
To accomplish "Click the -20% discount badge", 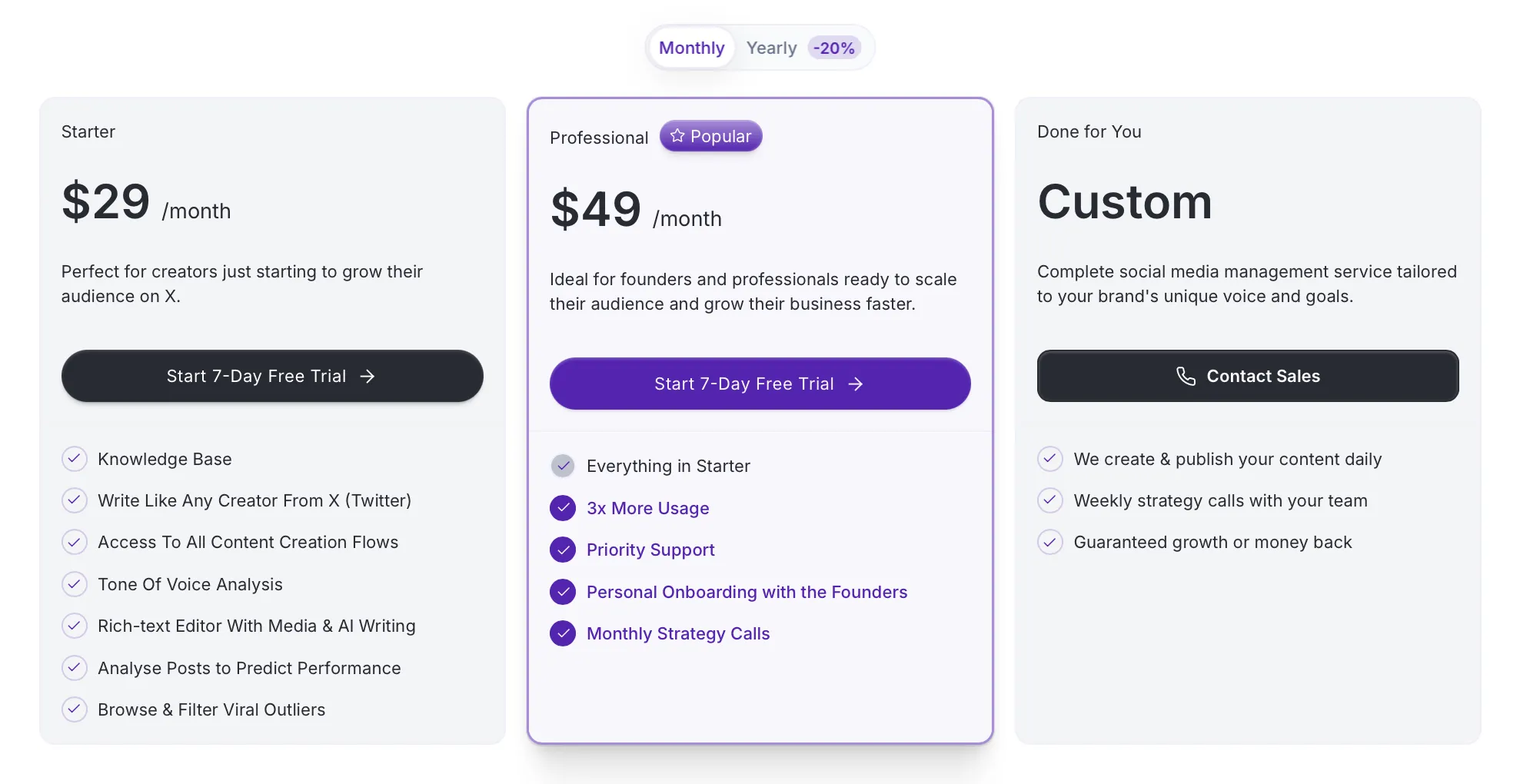I will click(833, 47).
